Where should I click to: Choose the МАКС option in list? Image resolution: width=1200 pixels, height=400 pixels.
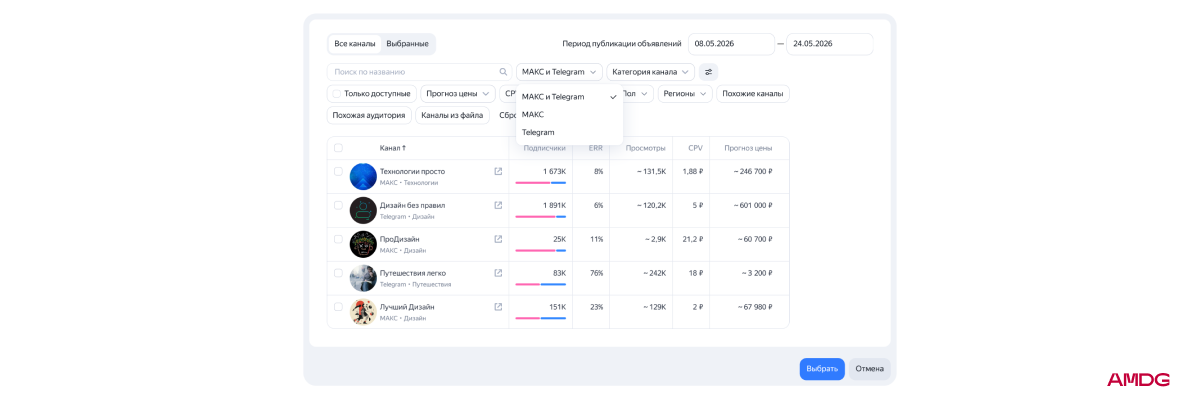569,115
